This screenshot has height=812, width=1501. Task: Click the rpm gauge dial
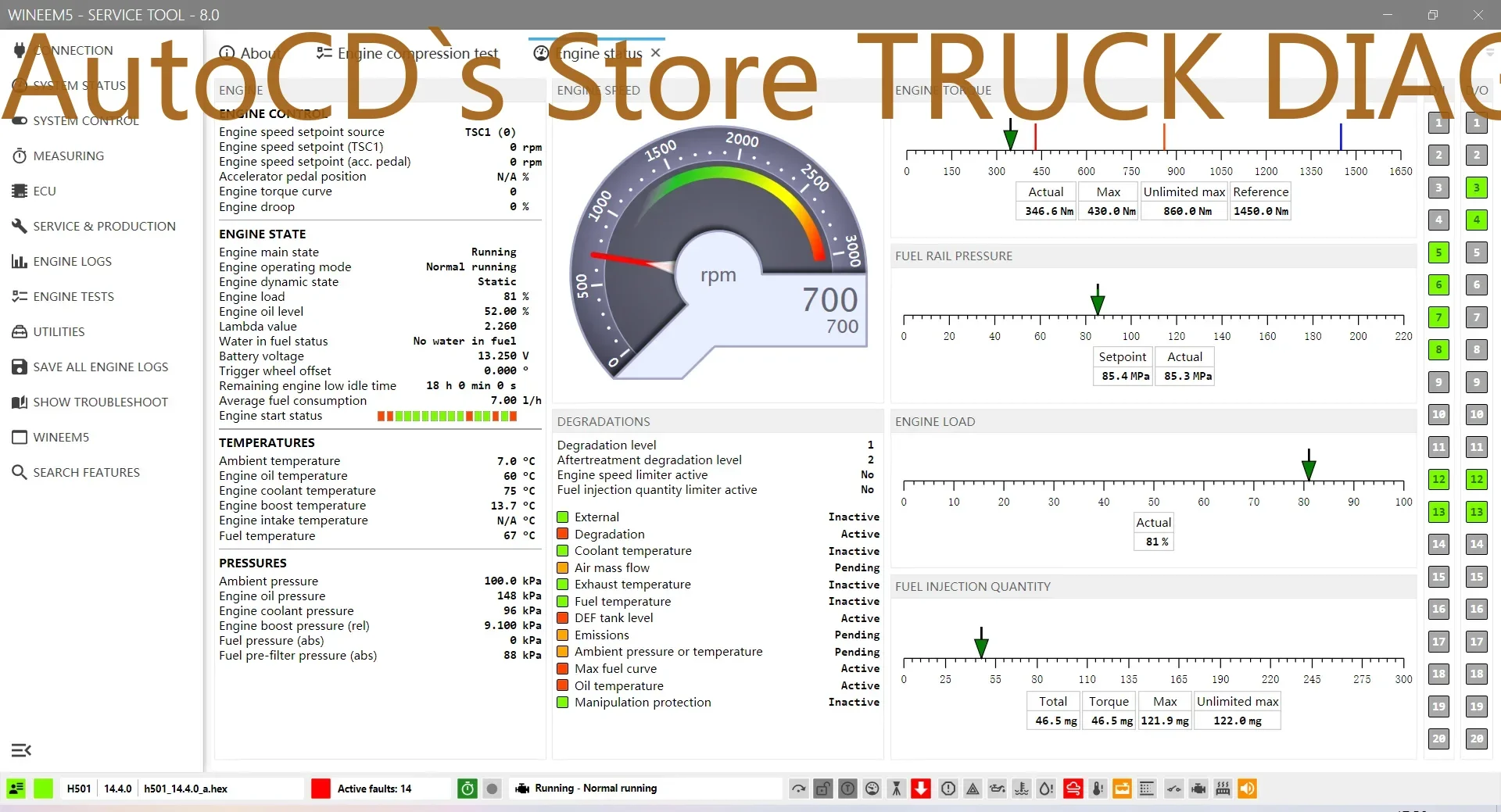718,254
